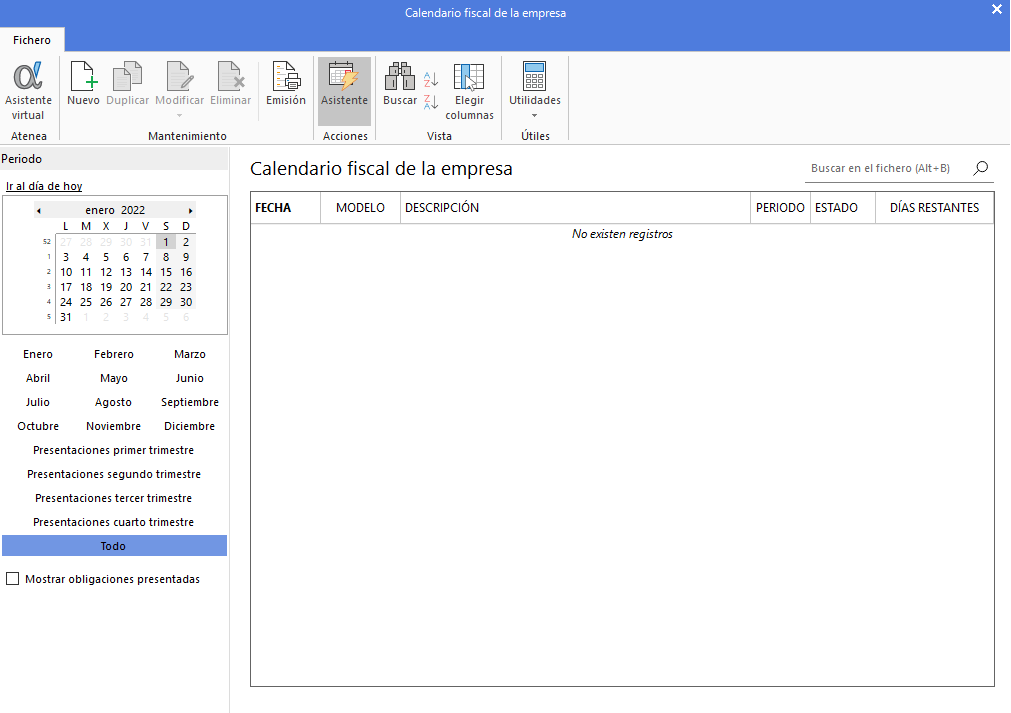Select Presentaciones primer trimestre

pyautogui.click(x=113, y=450)
